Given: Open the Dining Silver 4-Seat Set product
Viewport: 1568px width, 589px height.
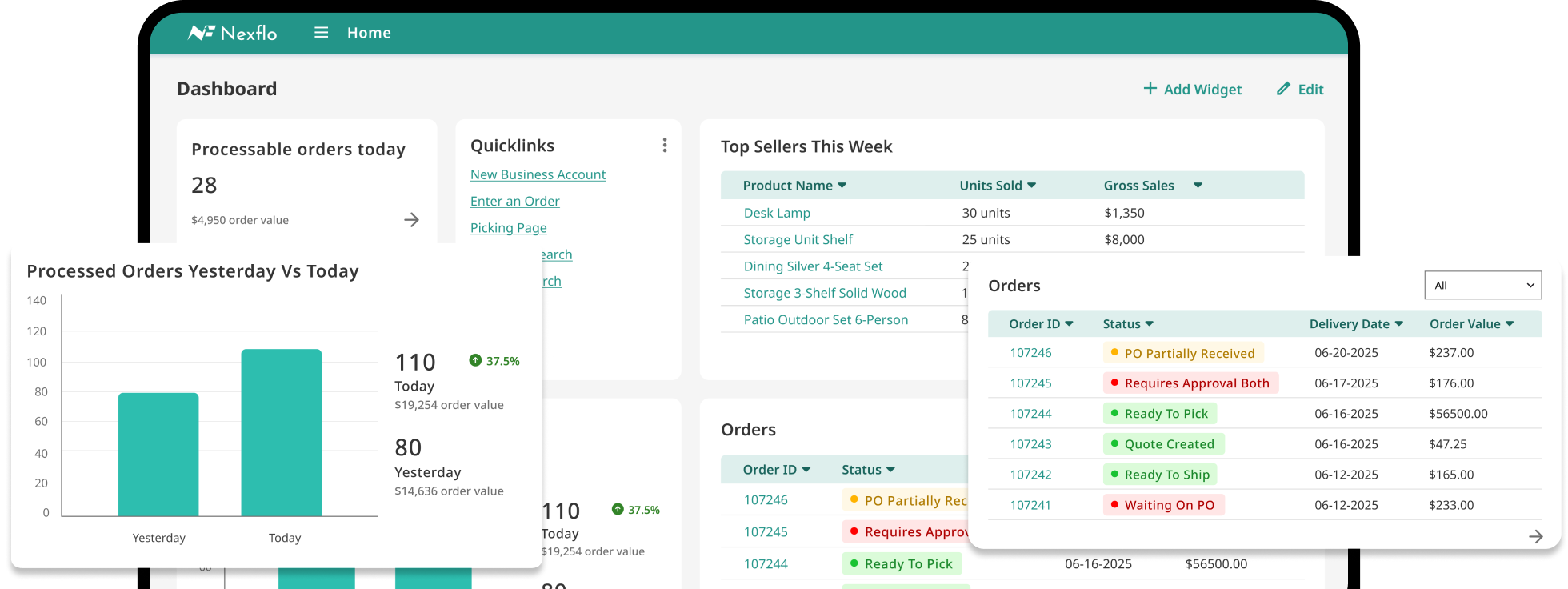Looking at the screenshot, I should (x=813, y=266).
